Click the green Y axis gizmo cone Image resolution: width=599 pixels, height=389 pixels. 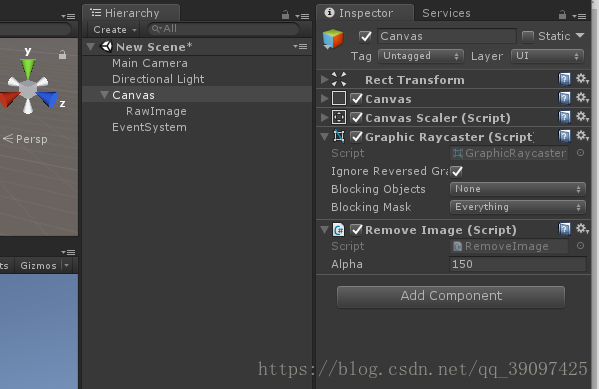(28, 68)
